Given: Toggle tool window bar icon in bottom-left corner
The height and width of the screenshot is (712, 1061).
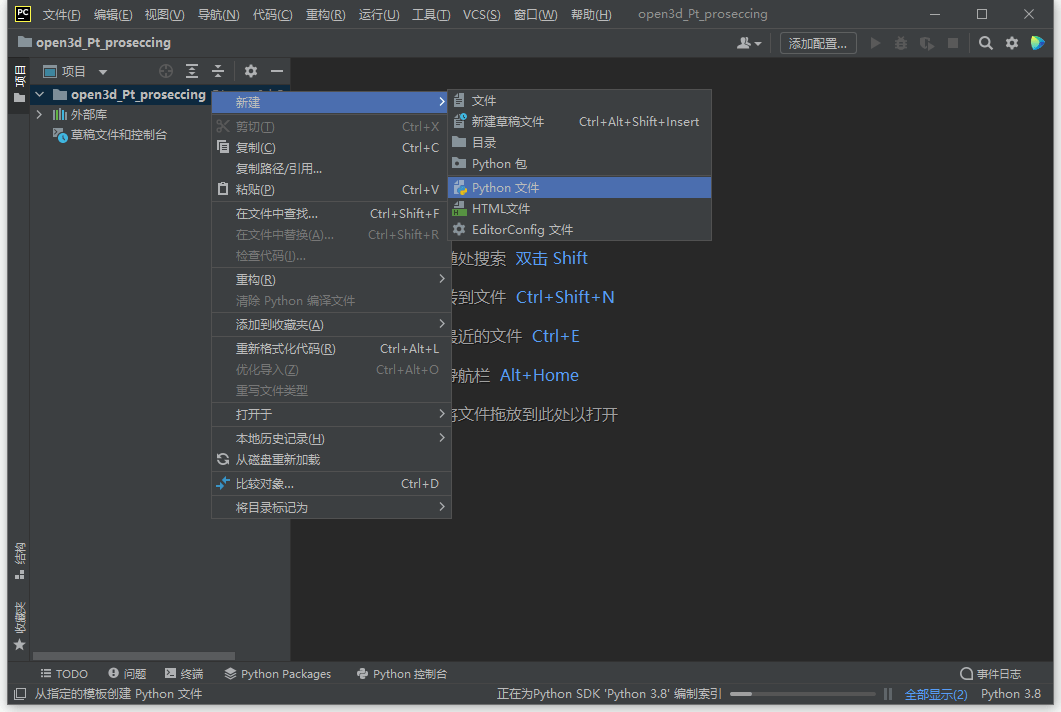Looking at the screenshot, I should [19, 693].
